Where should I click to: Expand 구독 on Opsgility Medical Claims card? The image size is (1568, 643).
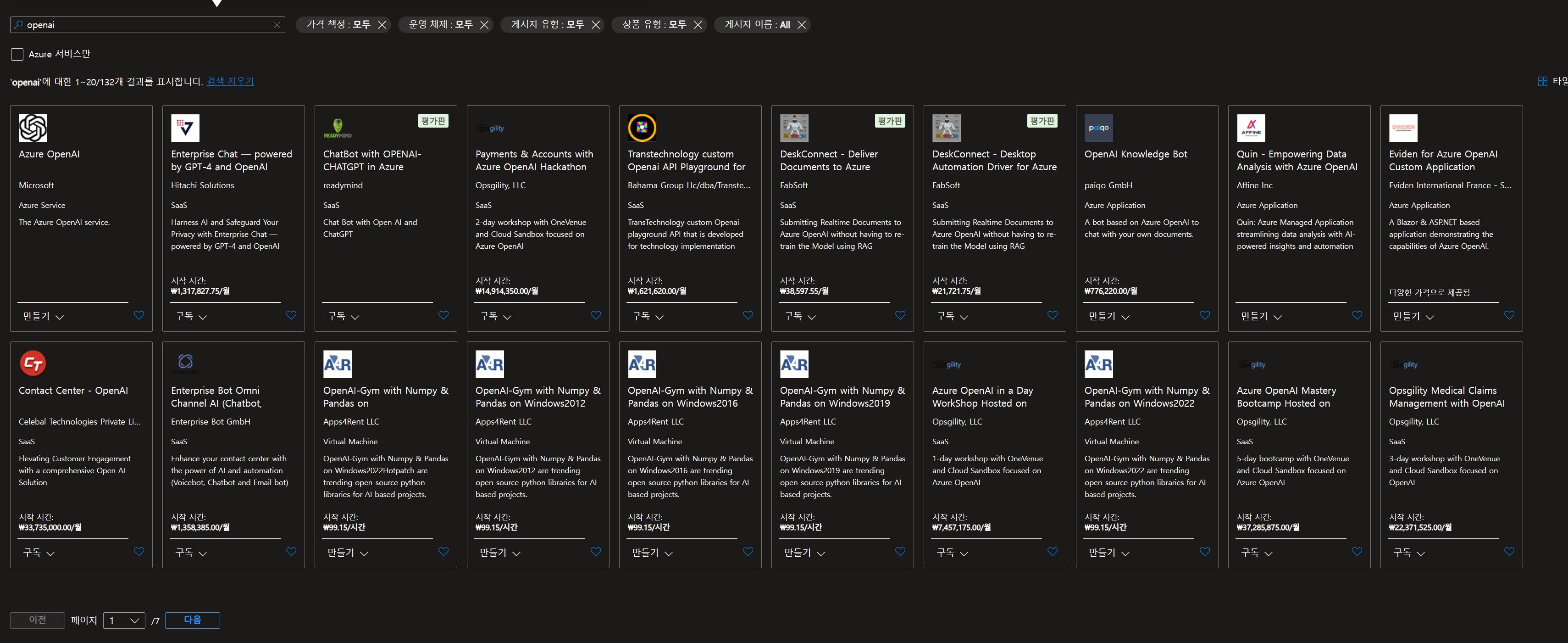point(1409,552)
